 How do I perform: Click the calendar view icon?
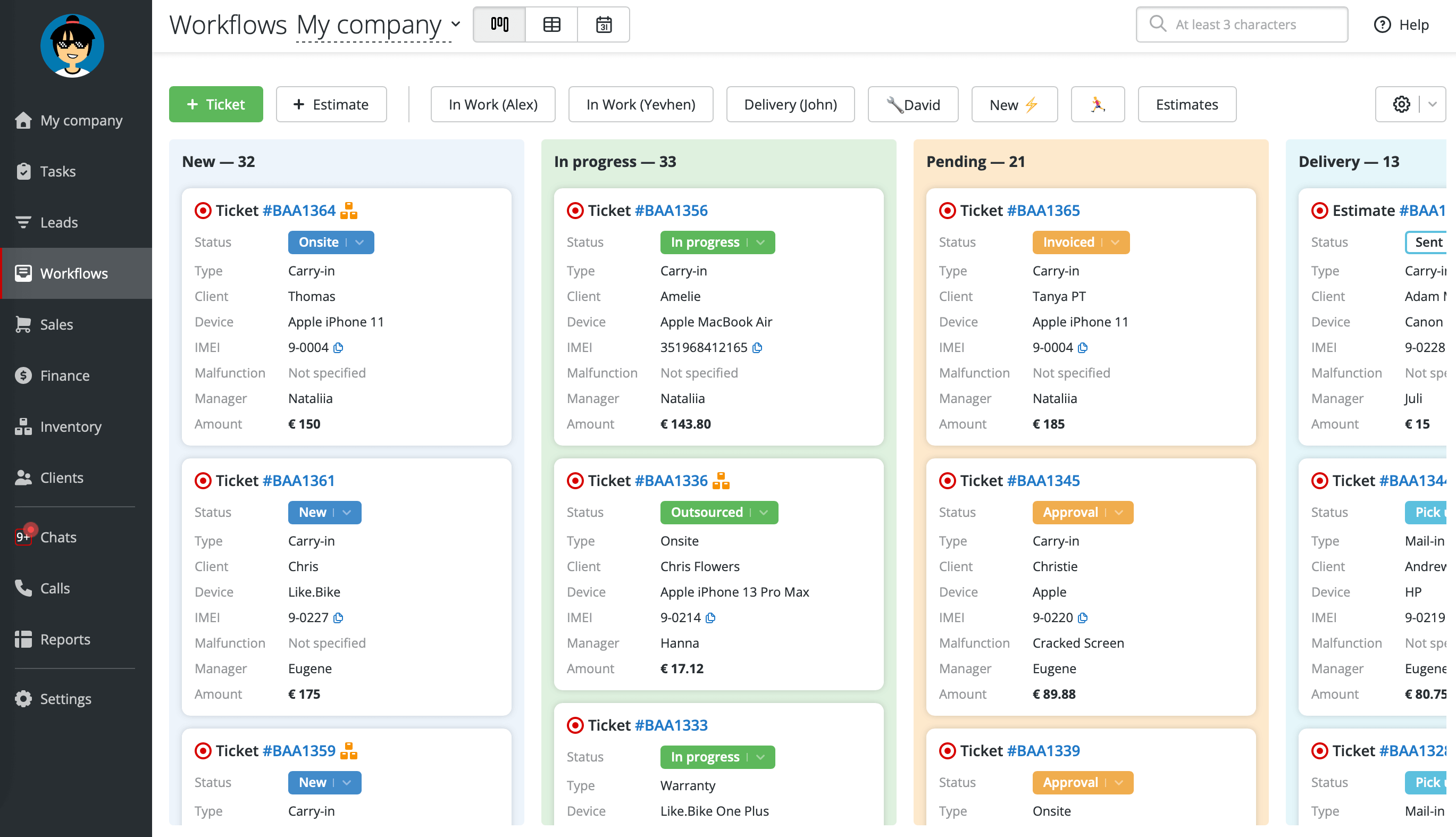[603, 25]
